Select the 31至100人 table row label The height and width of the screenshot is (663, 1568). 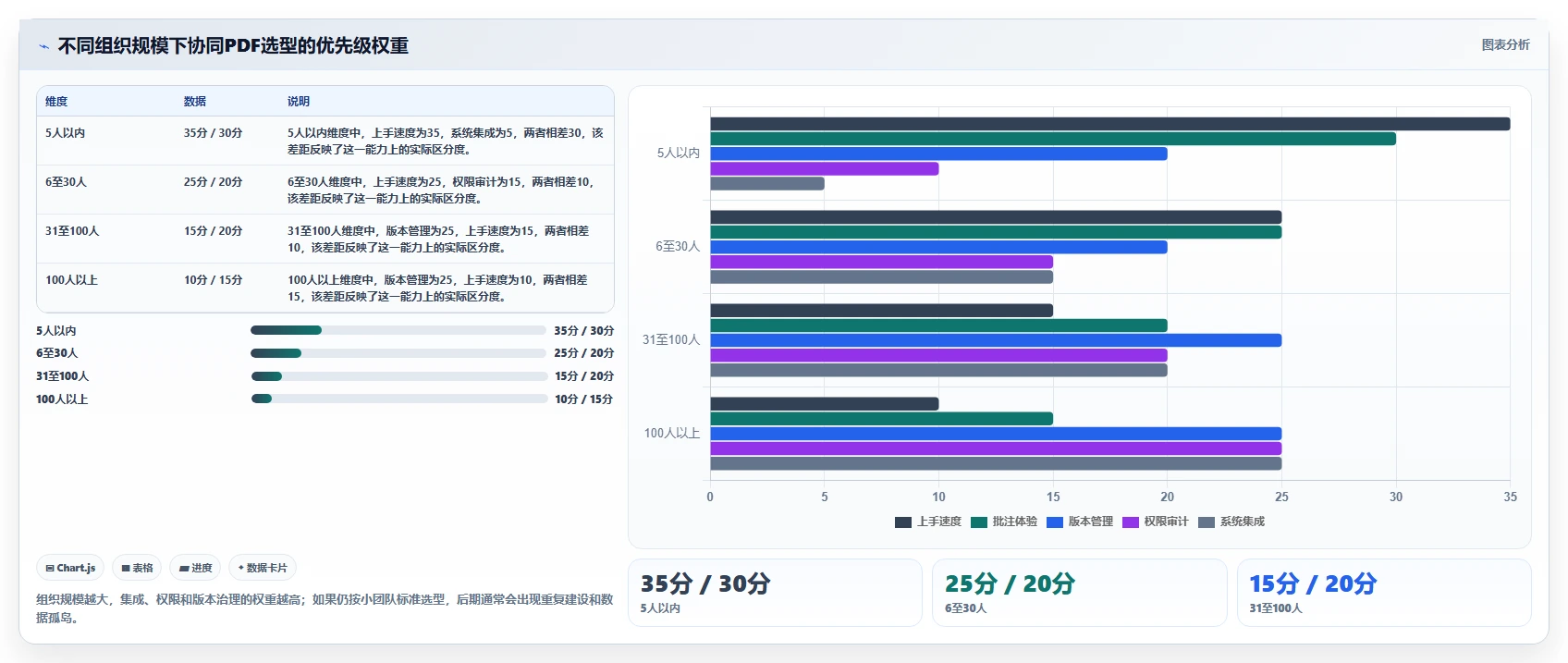(x=72, y=231)
